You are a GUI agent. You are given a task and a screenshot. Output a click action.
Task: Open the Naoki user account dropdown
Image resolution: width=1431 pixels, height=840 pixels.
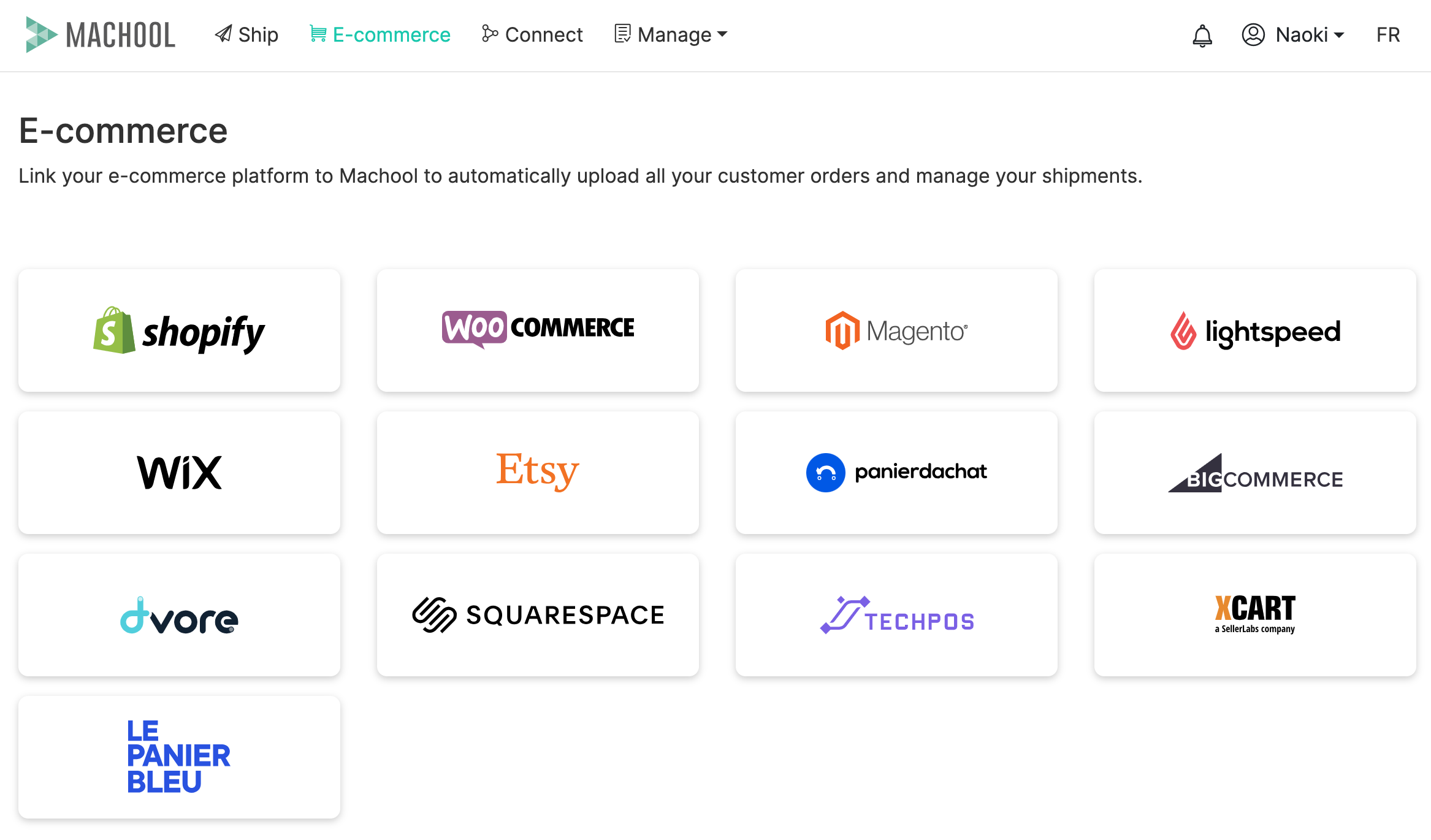[x=1293, y=35]
